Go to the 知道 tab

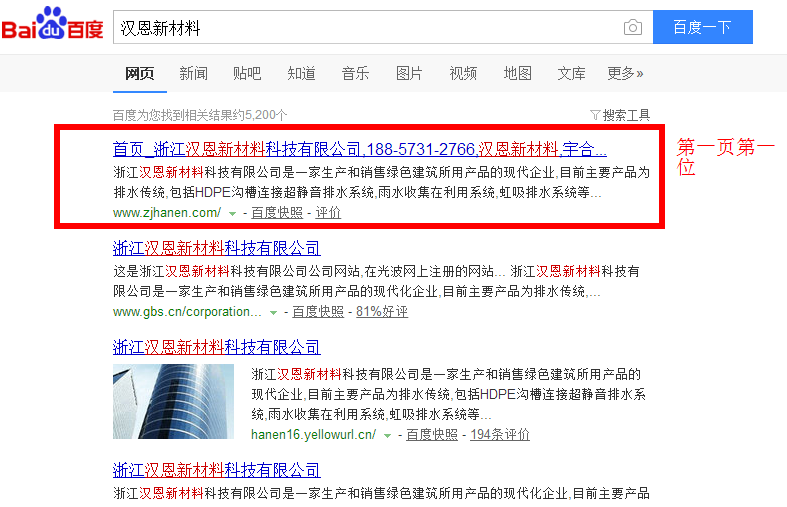[301, 73]
